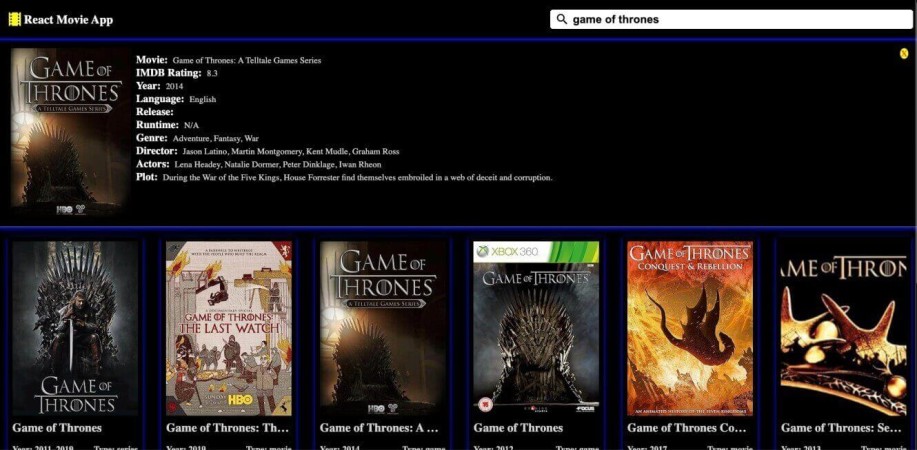This screenshot has height=450, width=917.
Task: Click the large Telltale poster in details panel
Action: [70, 133]
